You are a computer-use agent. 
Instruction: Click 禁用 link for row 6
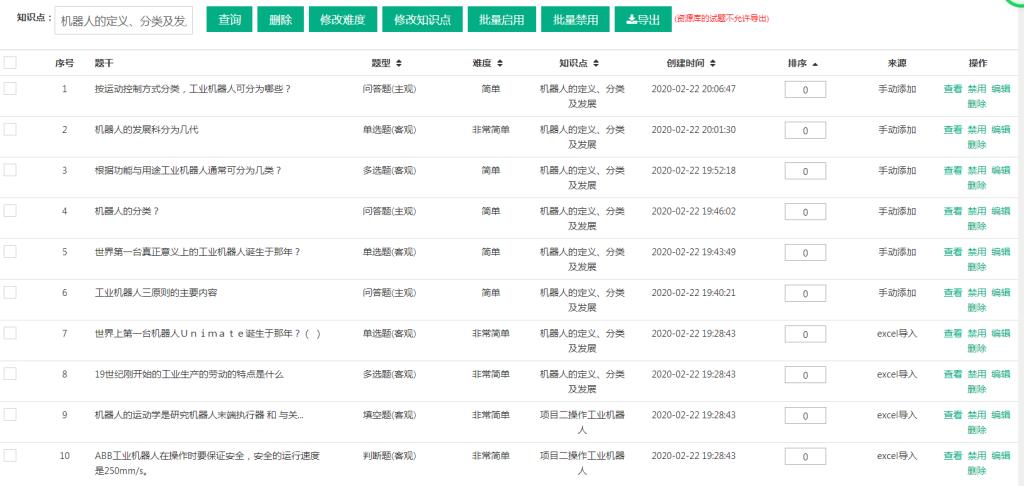tap(976, 292)
